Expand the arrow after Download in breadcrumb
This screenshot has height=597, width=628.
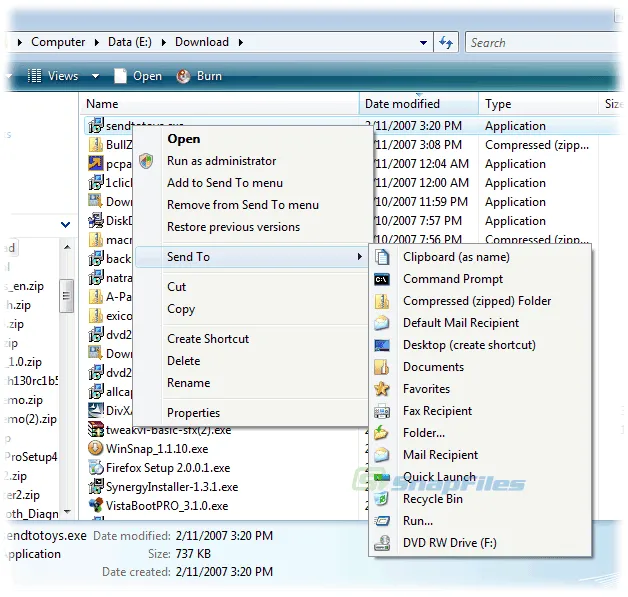click(x=240, y=42)
